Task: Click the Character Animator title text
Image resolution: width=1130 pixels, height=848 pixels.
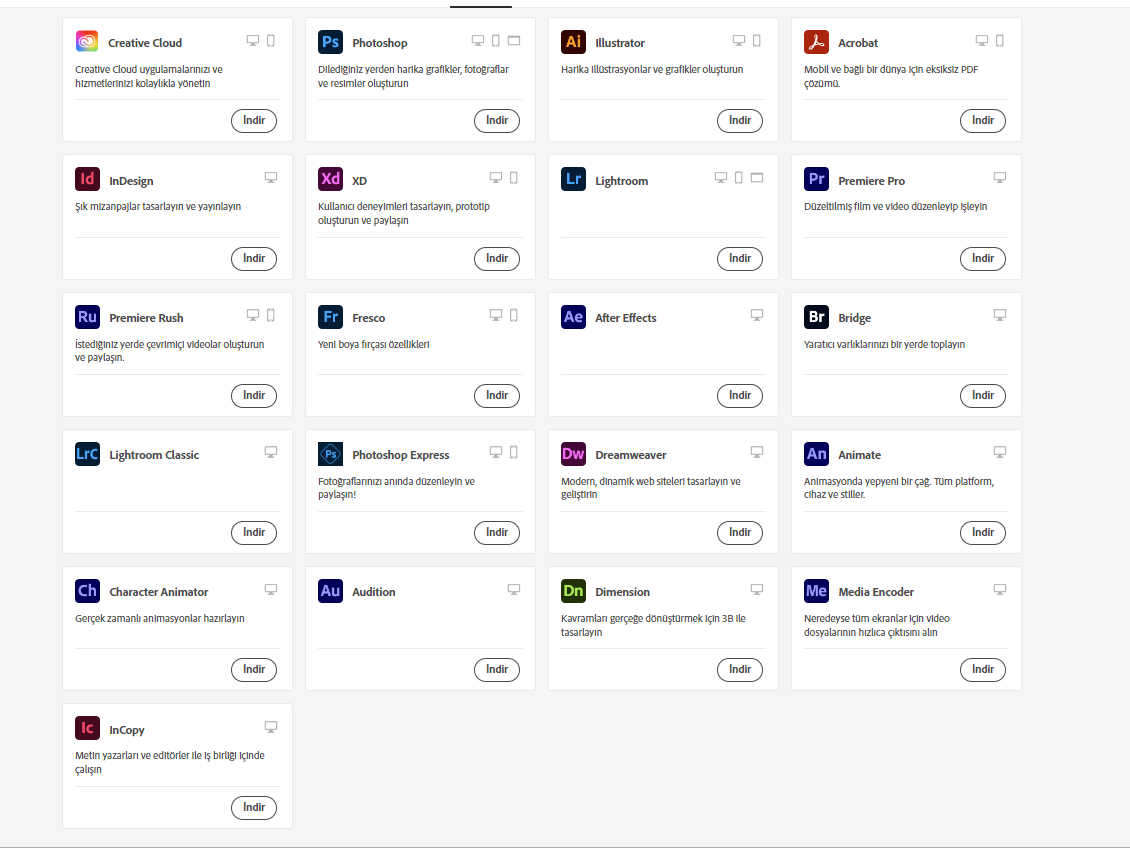Action: click(x=159, y=592)
